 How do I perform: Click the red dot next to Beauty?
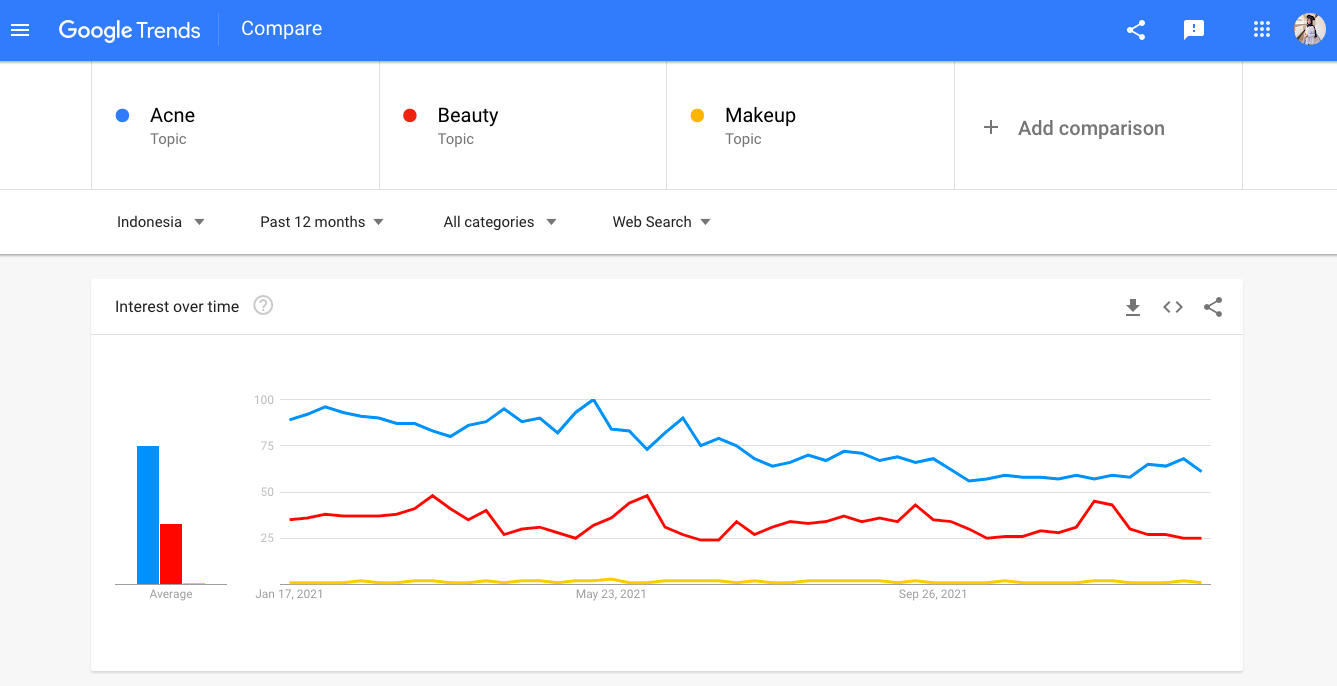click(x=409, y=115)
